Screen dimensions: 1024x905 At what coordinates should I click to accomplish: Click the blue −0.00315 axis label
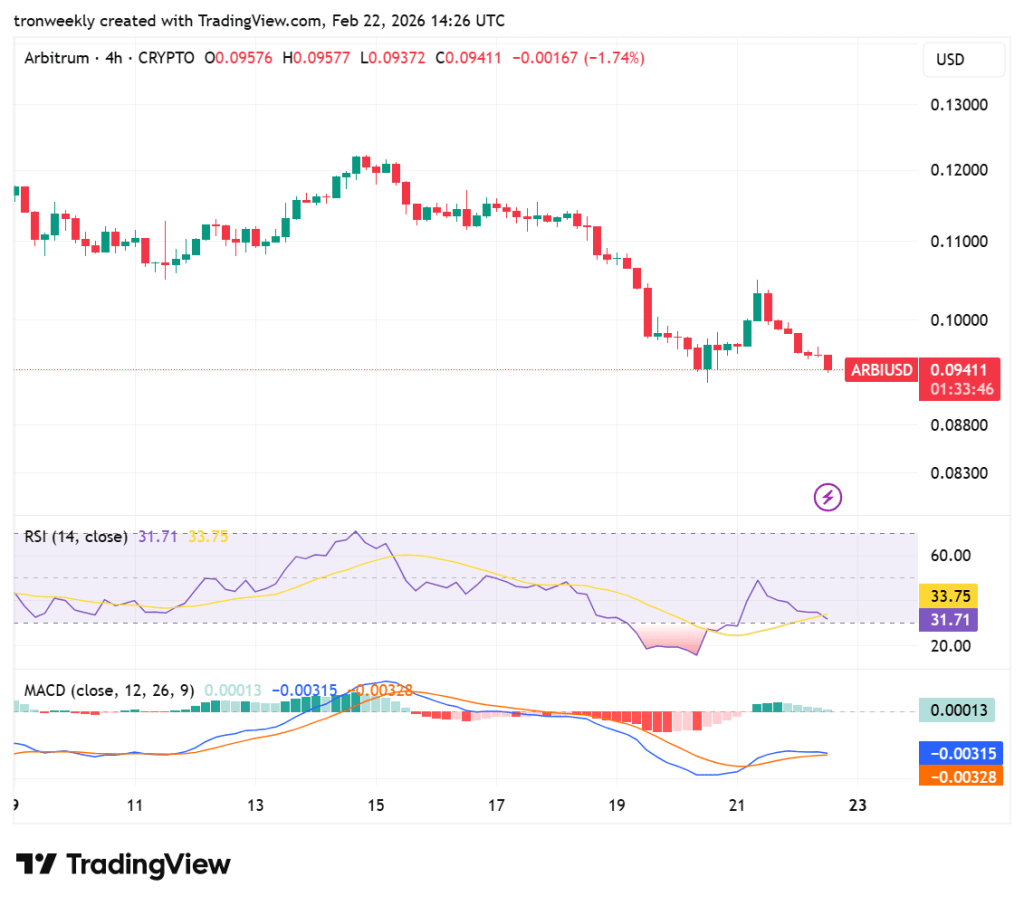[961, 754]
